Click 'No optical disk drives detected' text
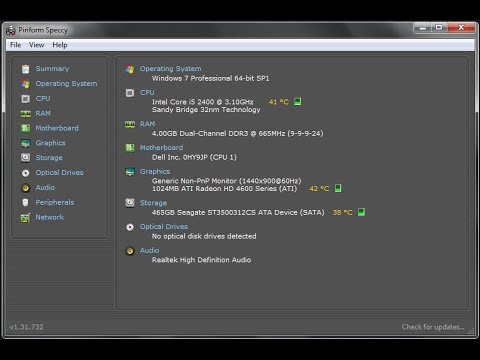Viewport: 480px width, 360px height. pos(204,236)
